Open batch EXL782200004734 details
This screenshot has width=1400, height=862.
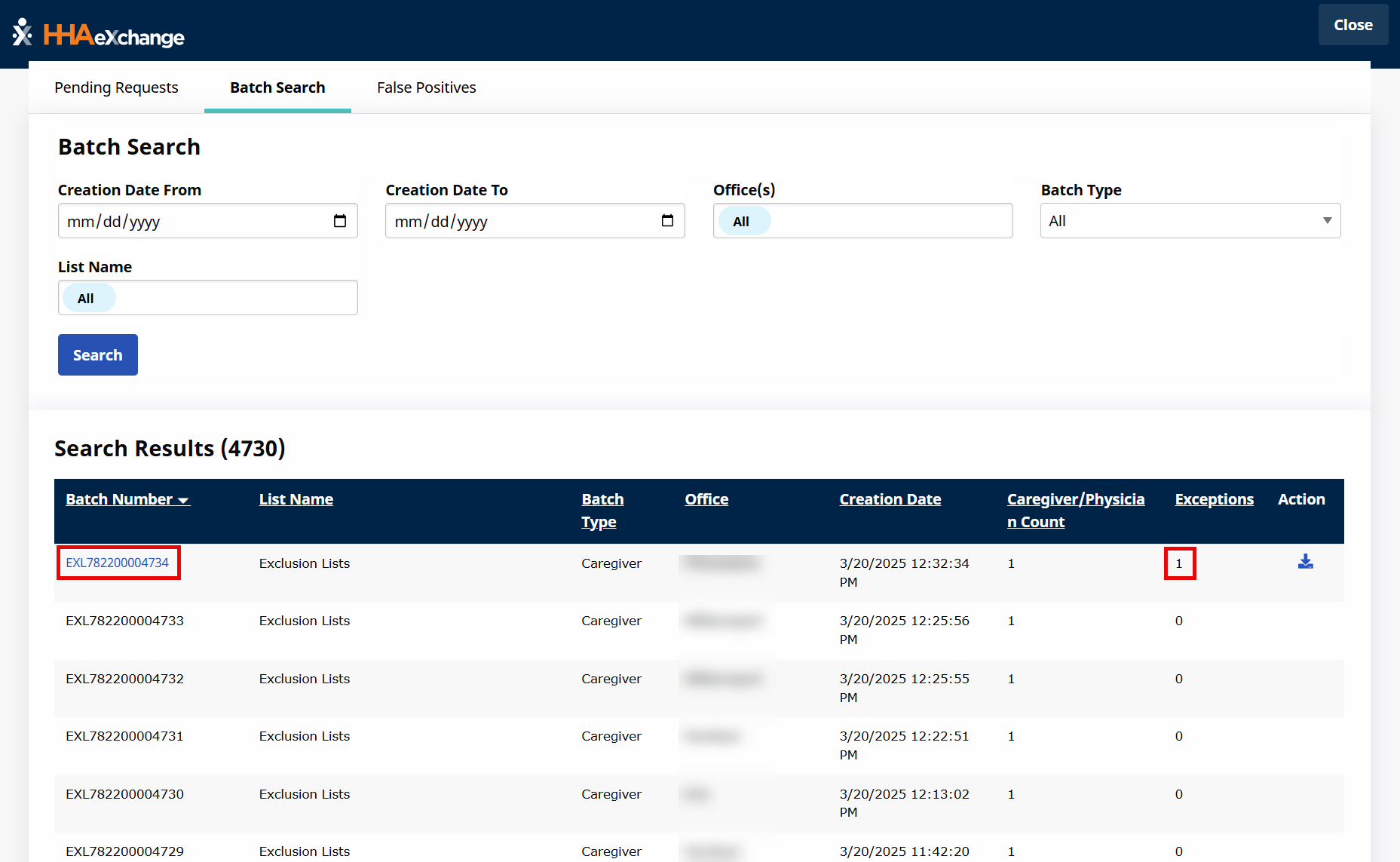pyautogui.click(x=118, y=563)
